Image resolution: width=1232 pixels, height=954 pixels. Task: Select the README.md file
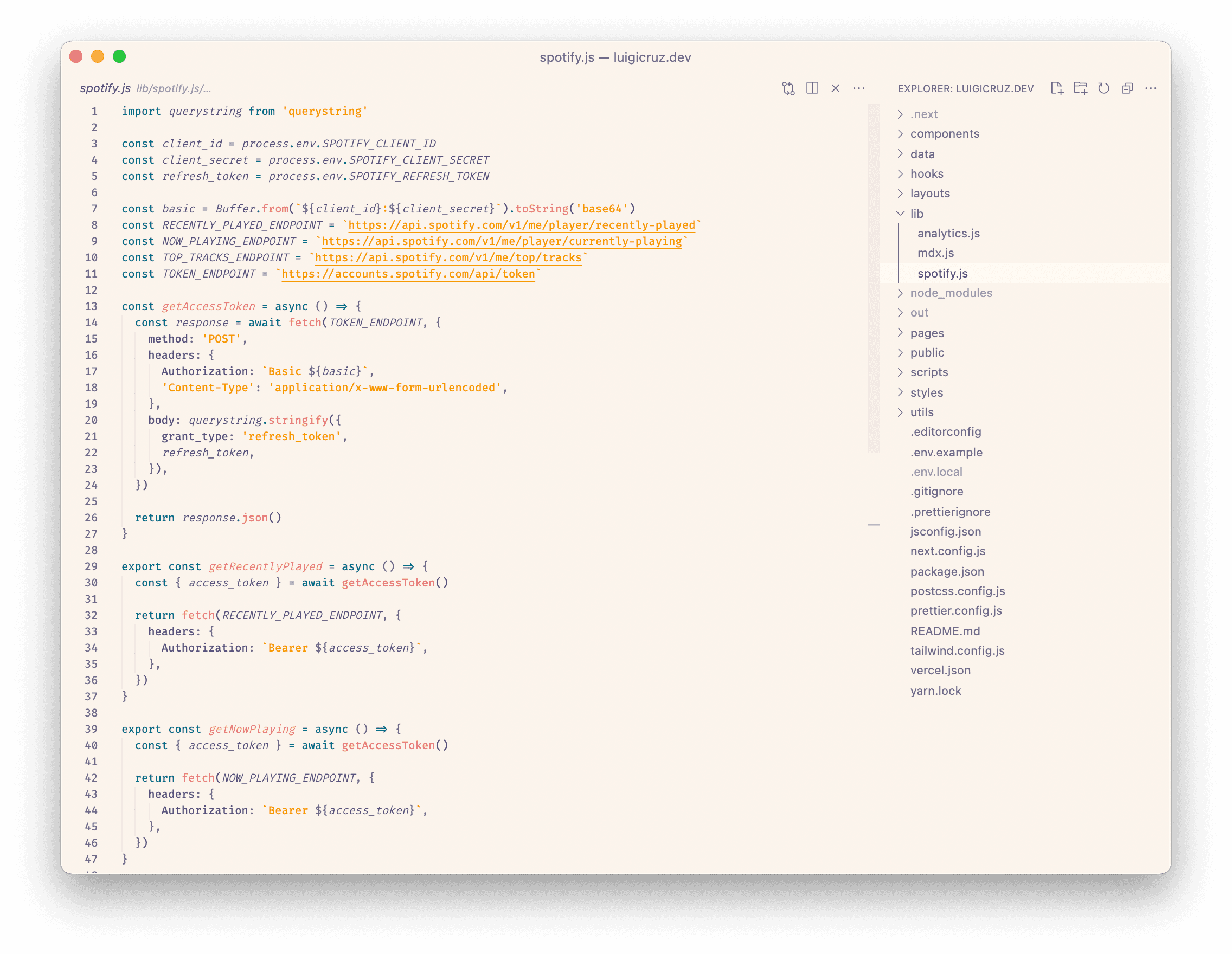946,631
